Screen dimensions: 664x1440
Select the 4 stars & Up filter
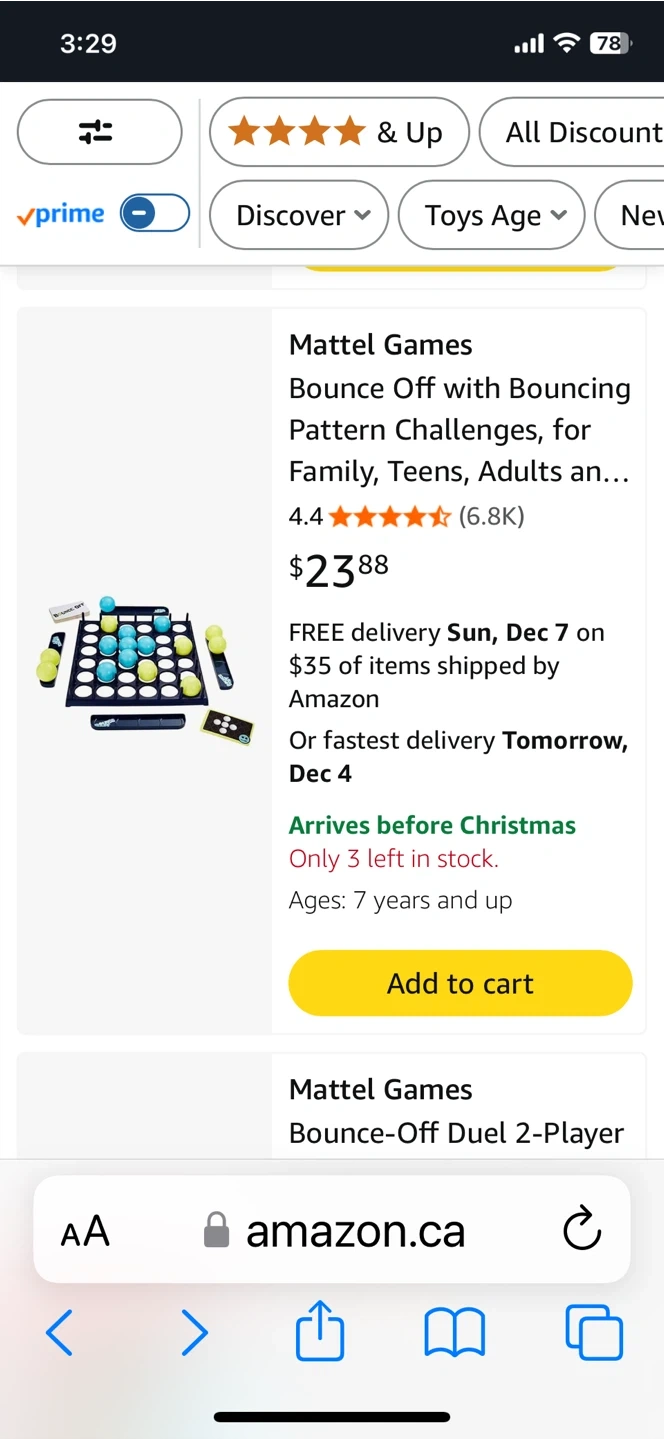[338, 132]
